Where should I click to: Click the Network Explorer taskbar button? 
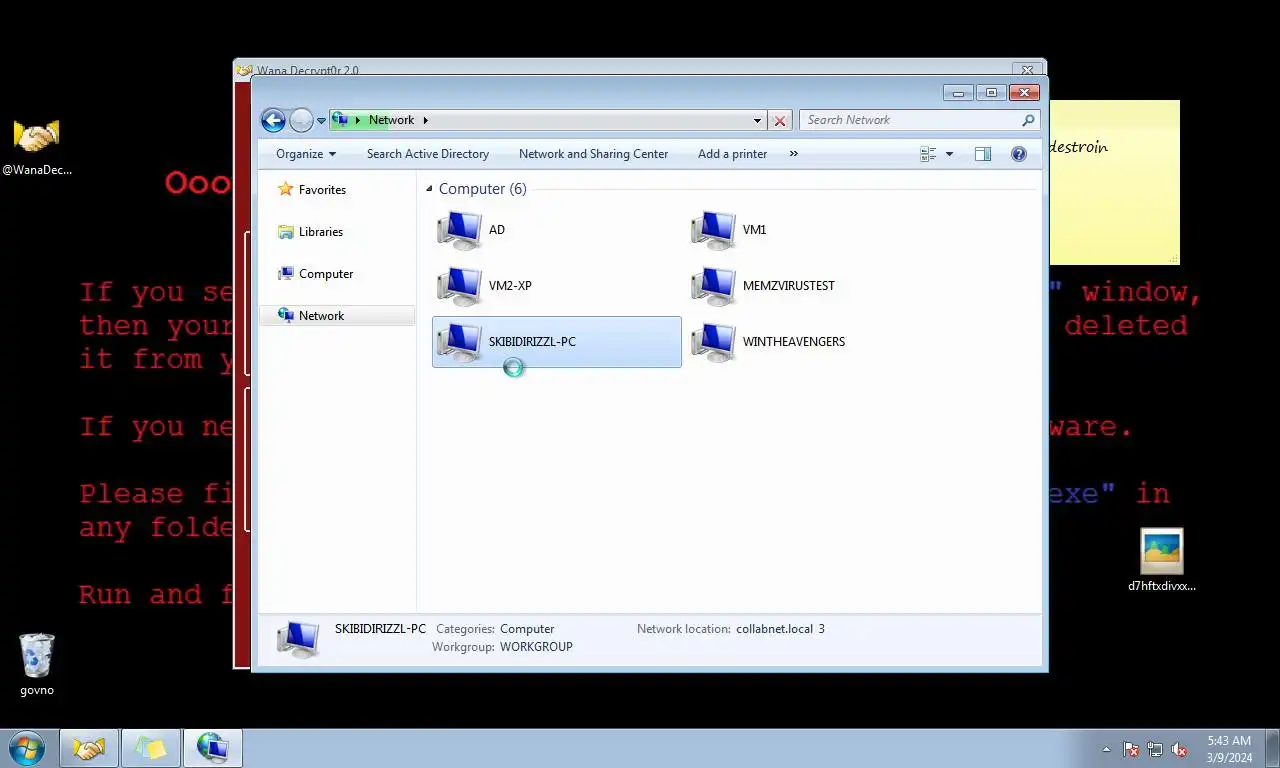click(212, 748)
